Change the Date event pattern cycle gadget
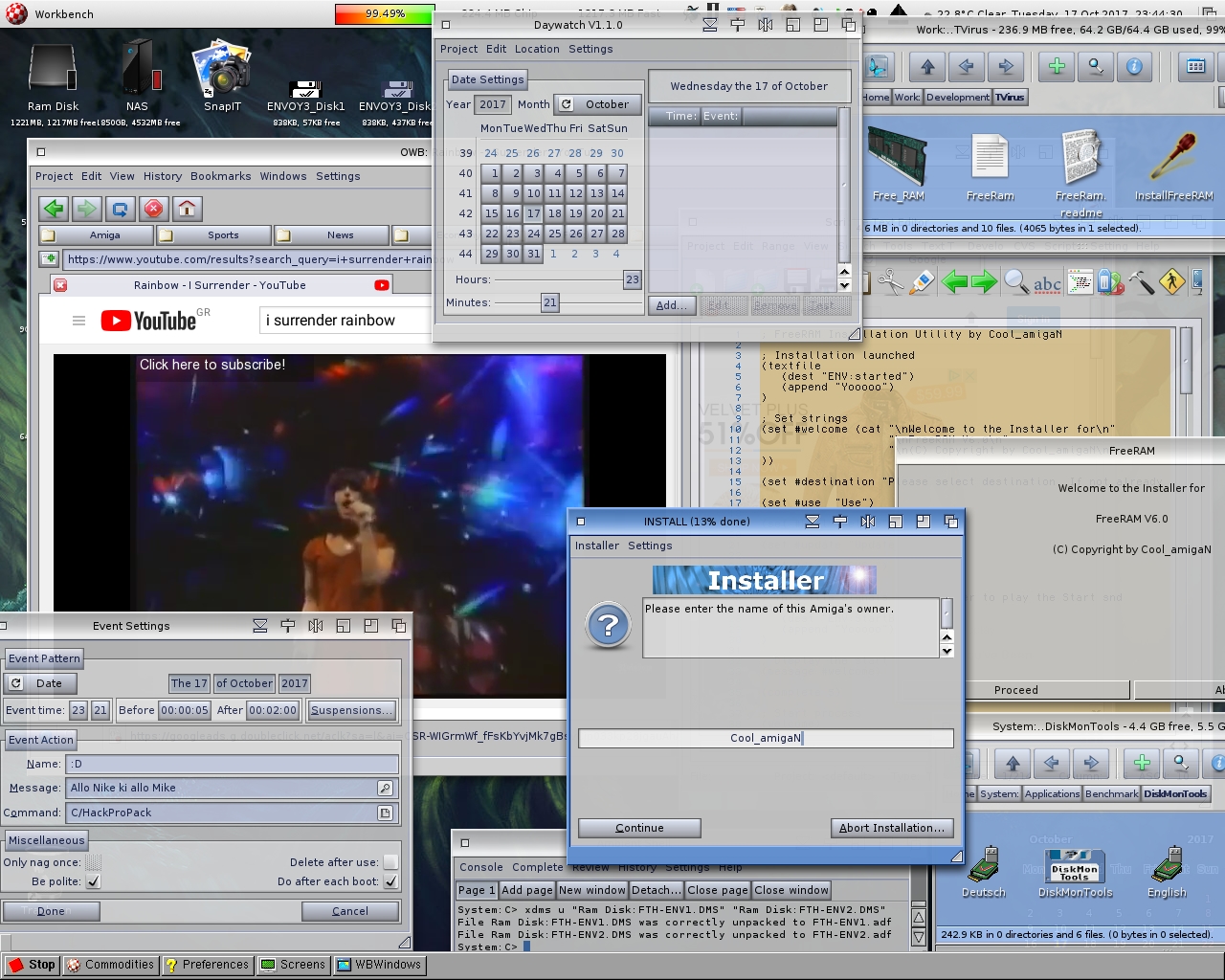The height and width of the screenshot is (980, 1225). coord(40,683)
